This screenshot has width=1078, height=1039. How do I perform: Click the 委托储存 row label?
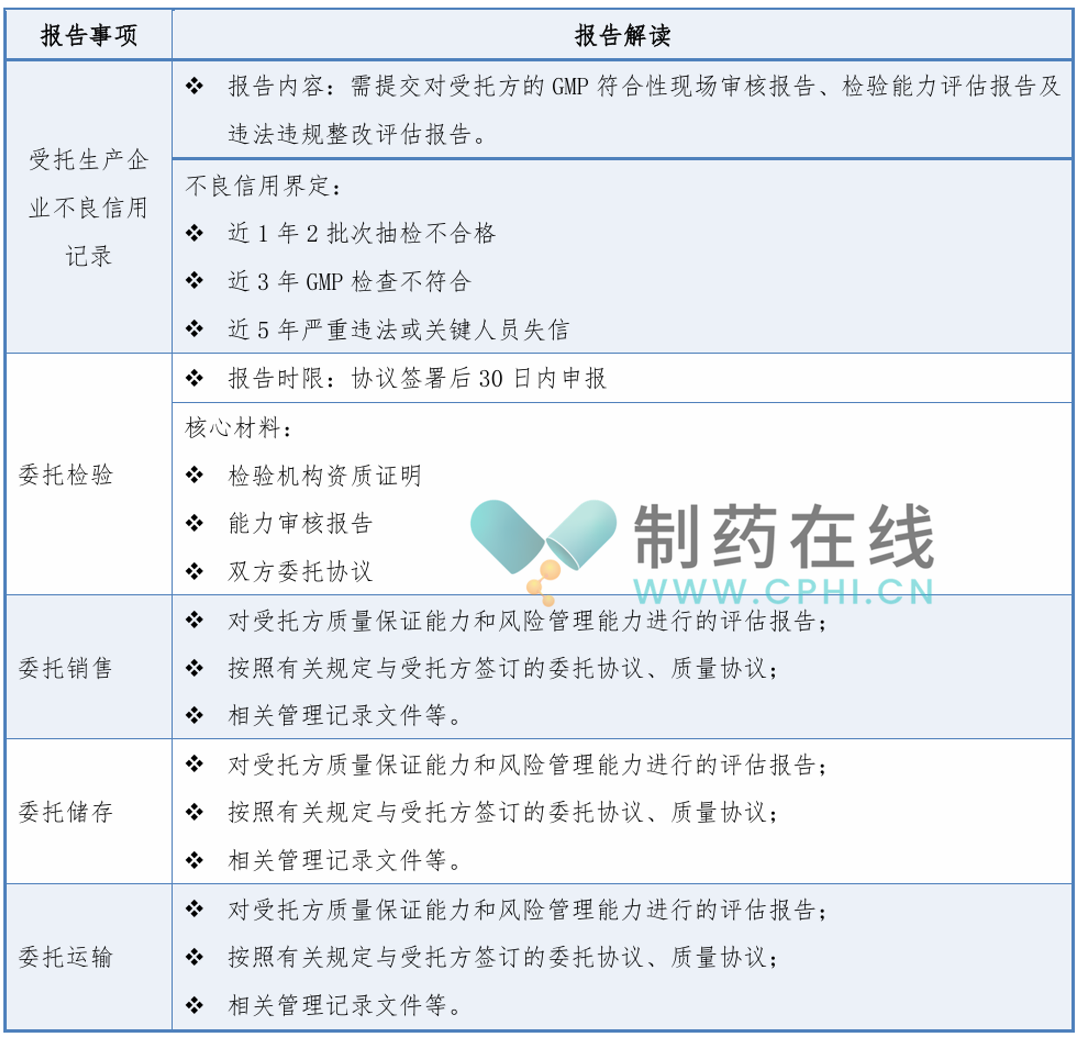pyautogui.click(x=65, y=812)
